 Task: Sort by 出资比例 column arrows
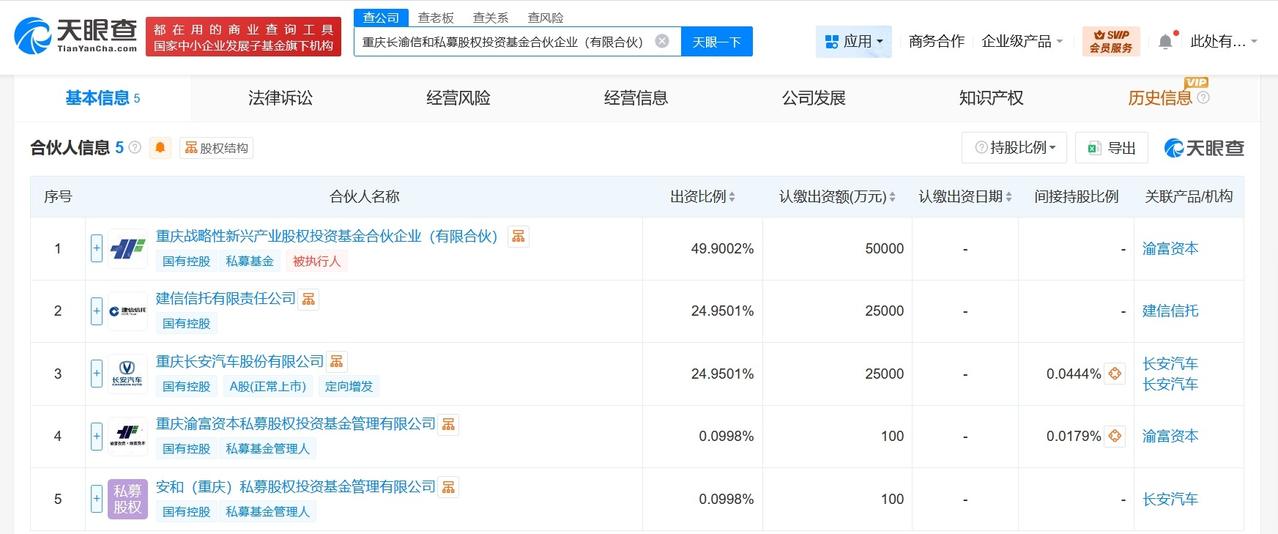click(732, 197)
